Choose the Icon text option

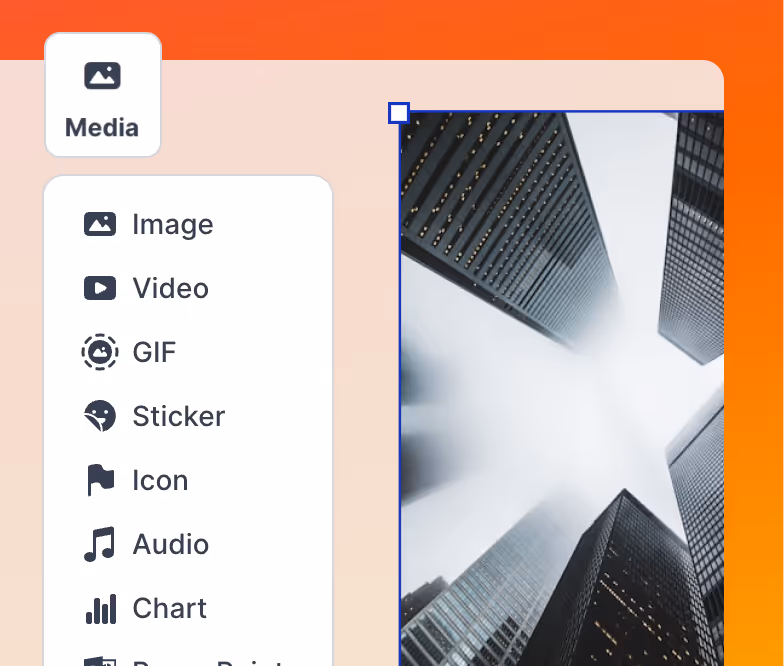[160, 480]
